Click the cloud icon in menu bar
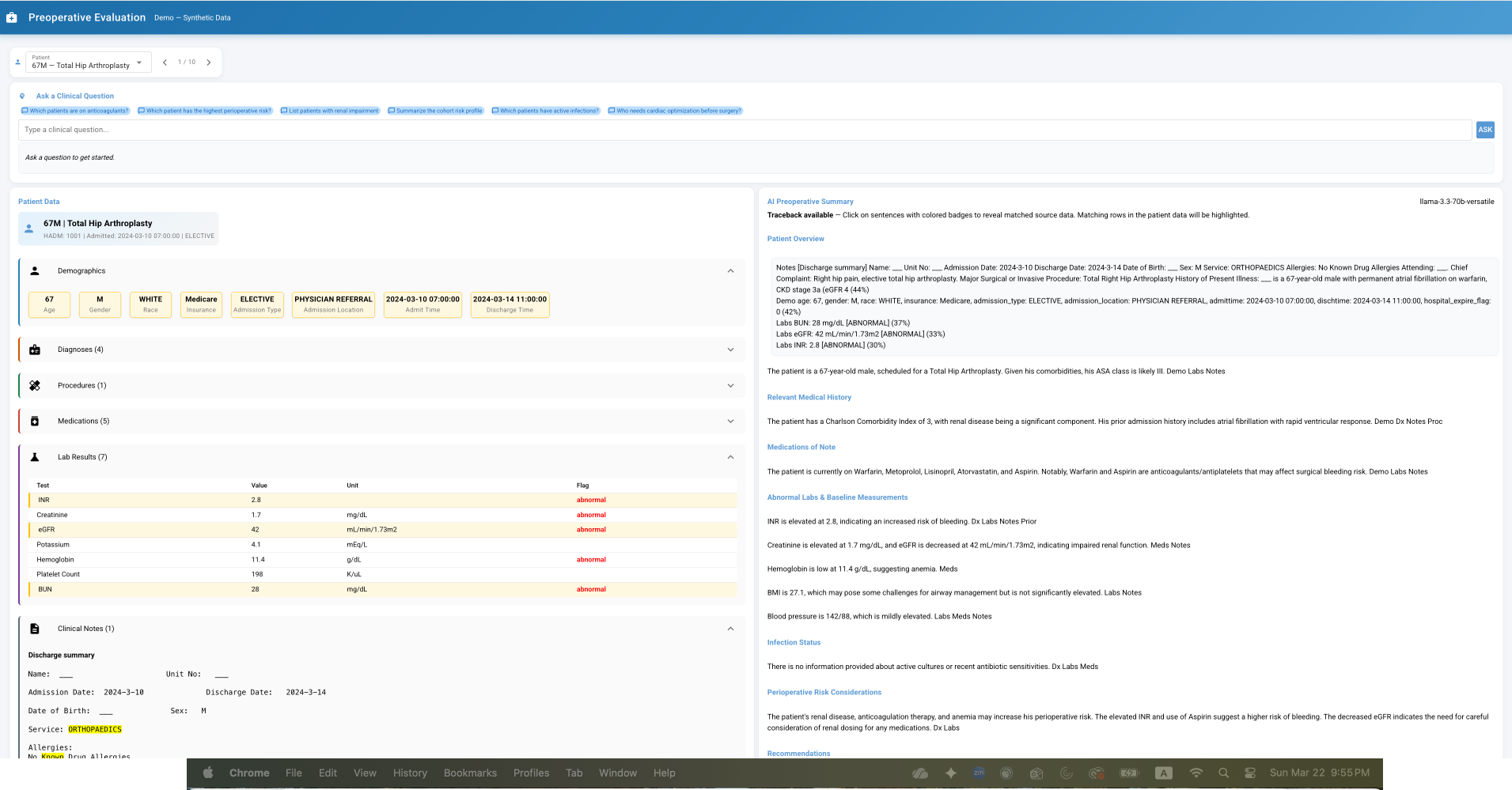 [x=919, y=773]
